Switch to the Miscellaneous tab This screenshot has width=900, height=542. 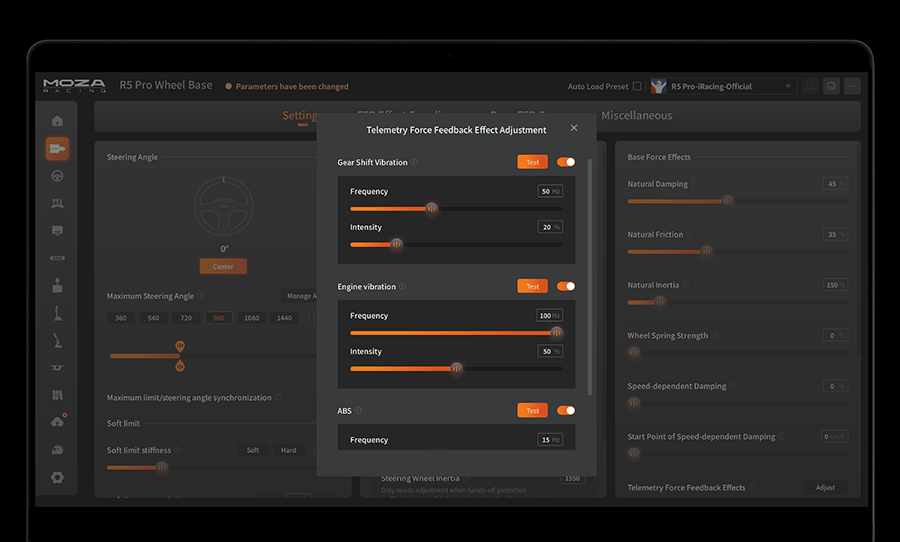637,115
